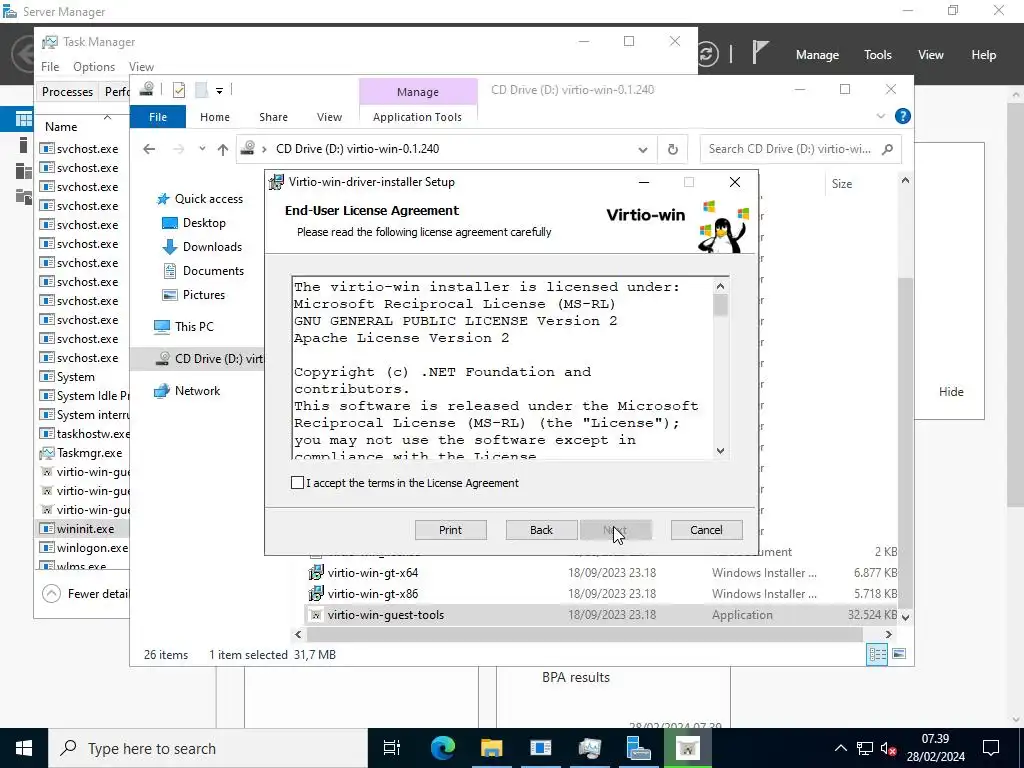The height and width of the screenshot is (768, 1024).
Task: Collapse Task Manager with Fewer details
Action: pos(86,594)
